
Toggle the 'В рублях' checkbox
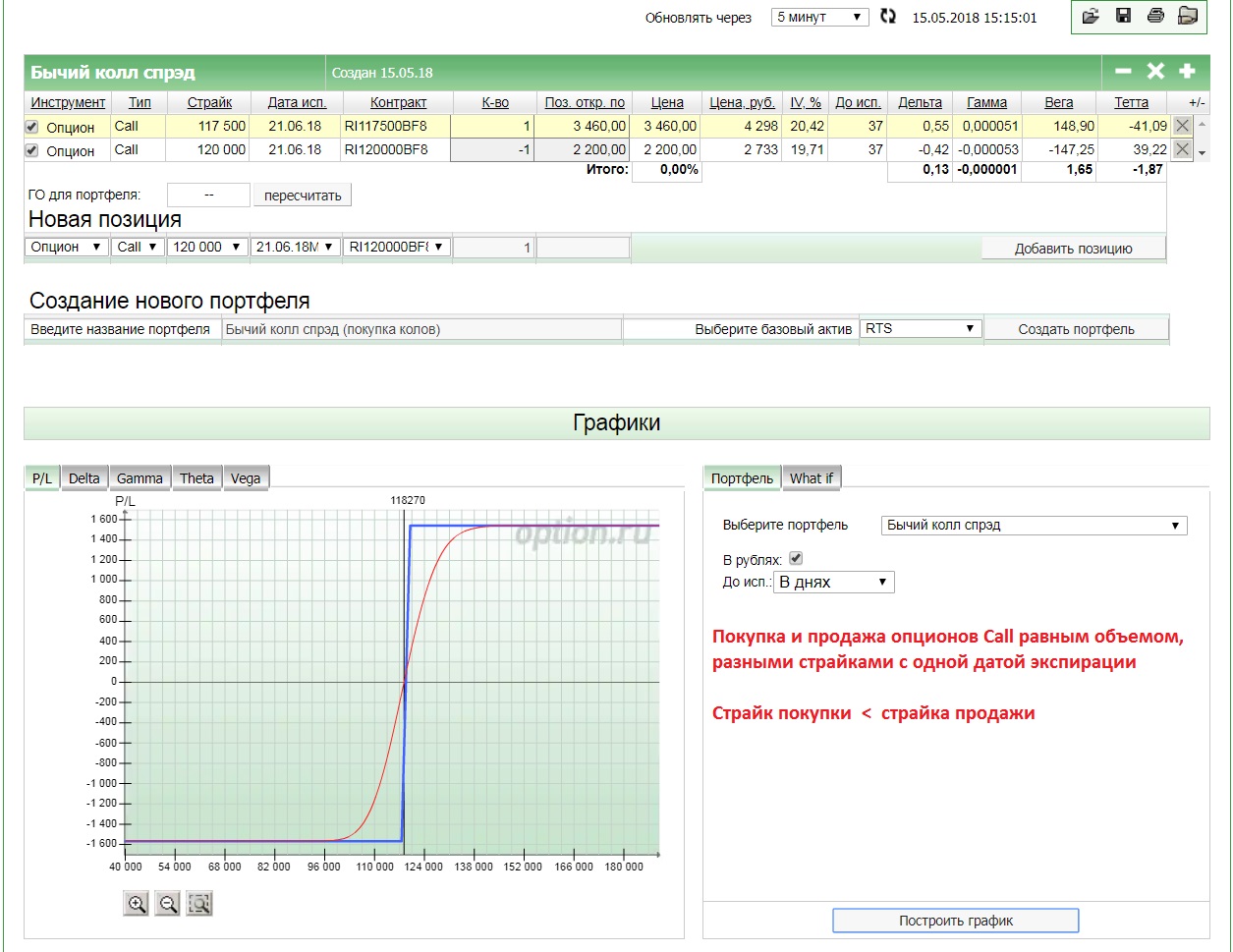[796, 559]
